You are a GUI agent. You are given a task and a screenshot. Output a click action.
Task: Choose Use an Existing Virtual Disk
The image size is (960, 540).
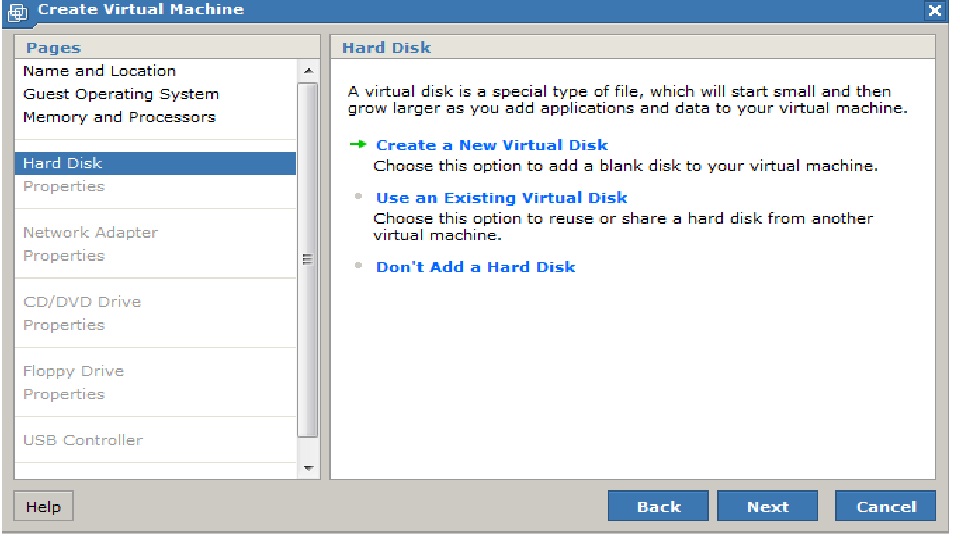point(501,198)
